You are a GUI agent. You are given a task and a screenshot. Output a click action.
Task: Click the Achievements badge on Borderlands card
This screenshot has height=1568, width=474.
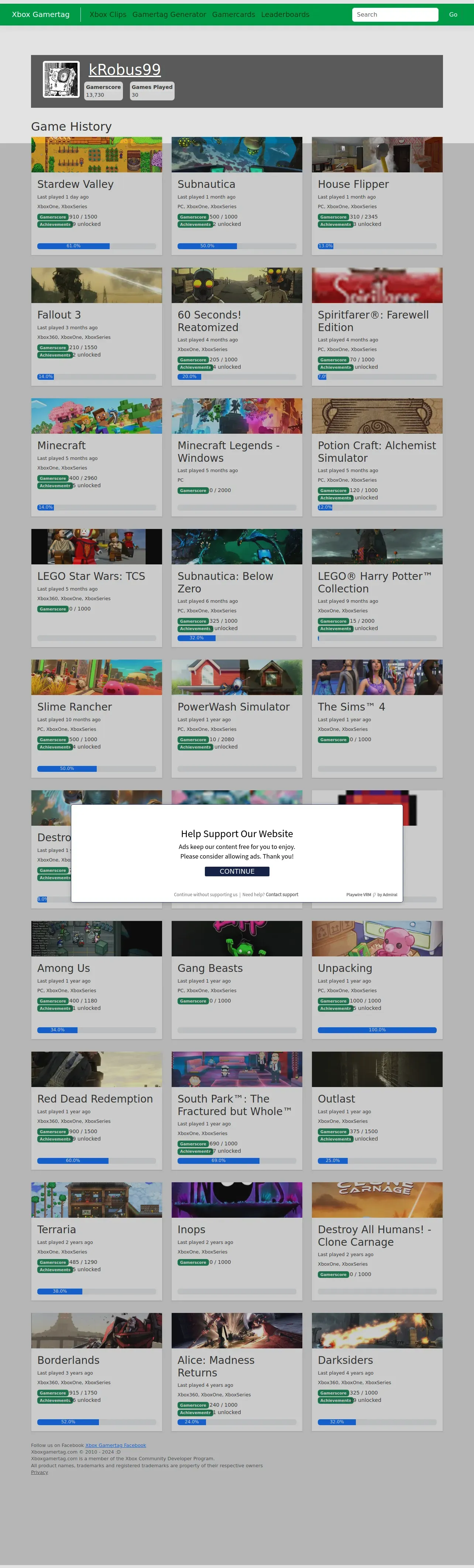tap(55, 1401)
